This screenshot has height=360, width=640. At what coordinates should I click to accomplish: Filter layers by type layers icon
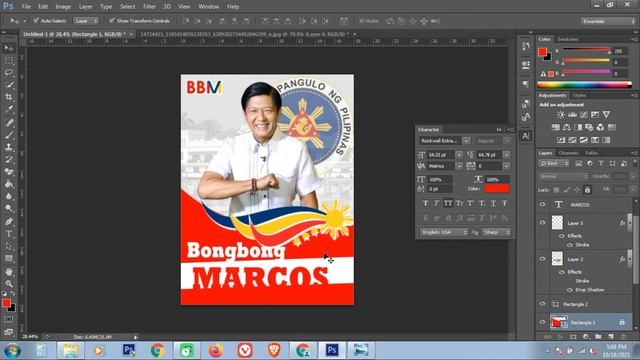601,163
